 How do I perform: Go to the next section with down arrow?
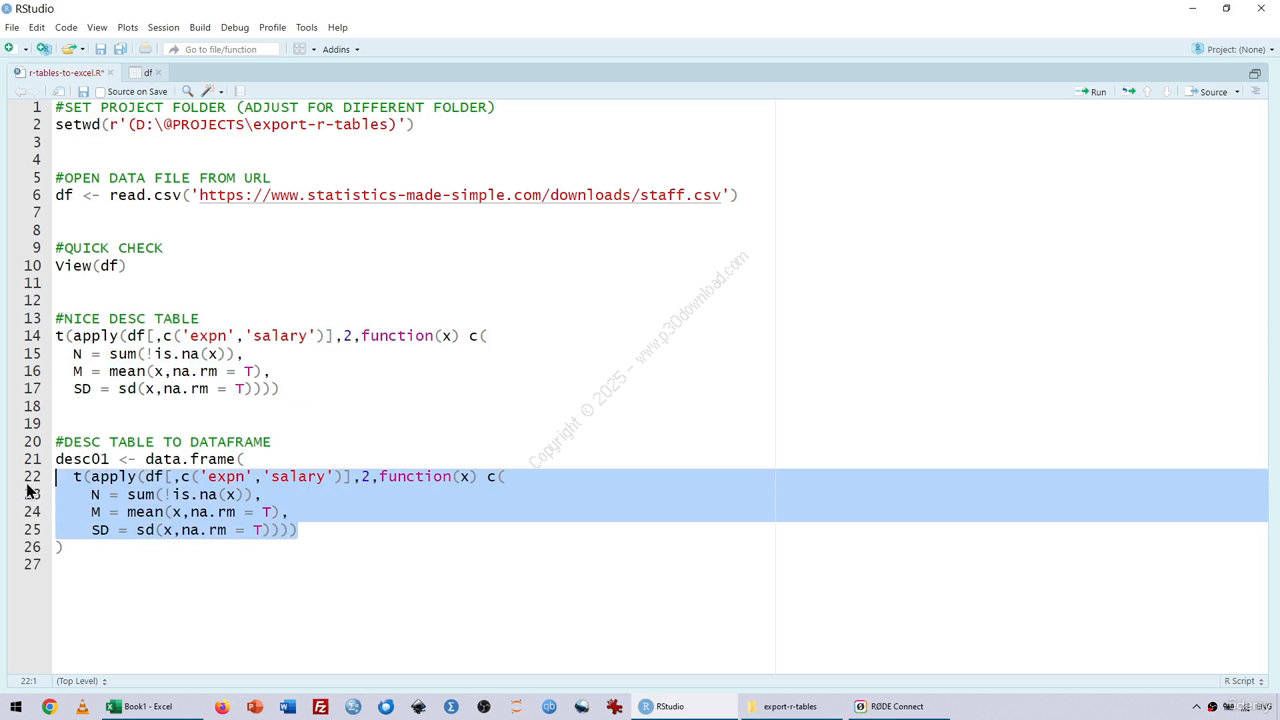[x=1166, y=92]
